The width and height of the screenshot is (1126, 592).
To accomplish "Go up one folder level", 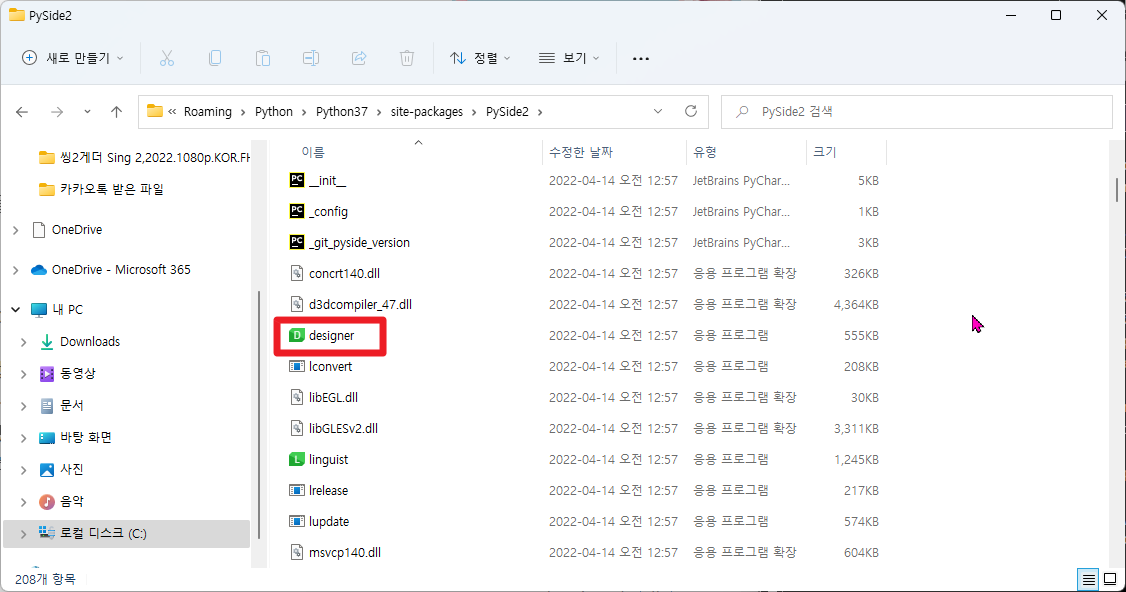I will 116,112.
